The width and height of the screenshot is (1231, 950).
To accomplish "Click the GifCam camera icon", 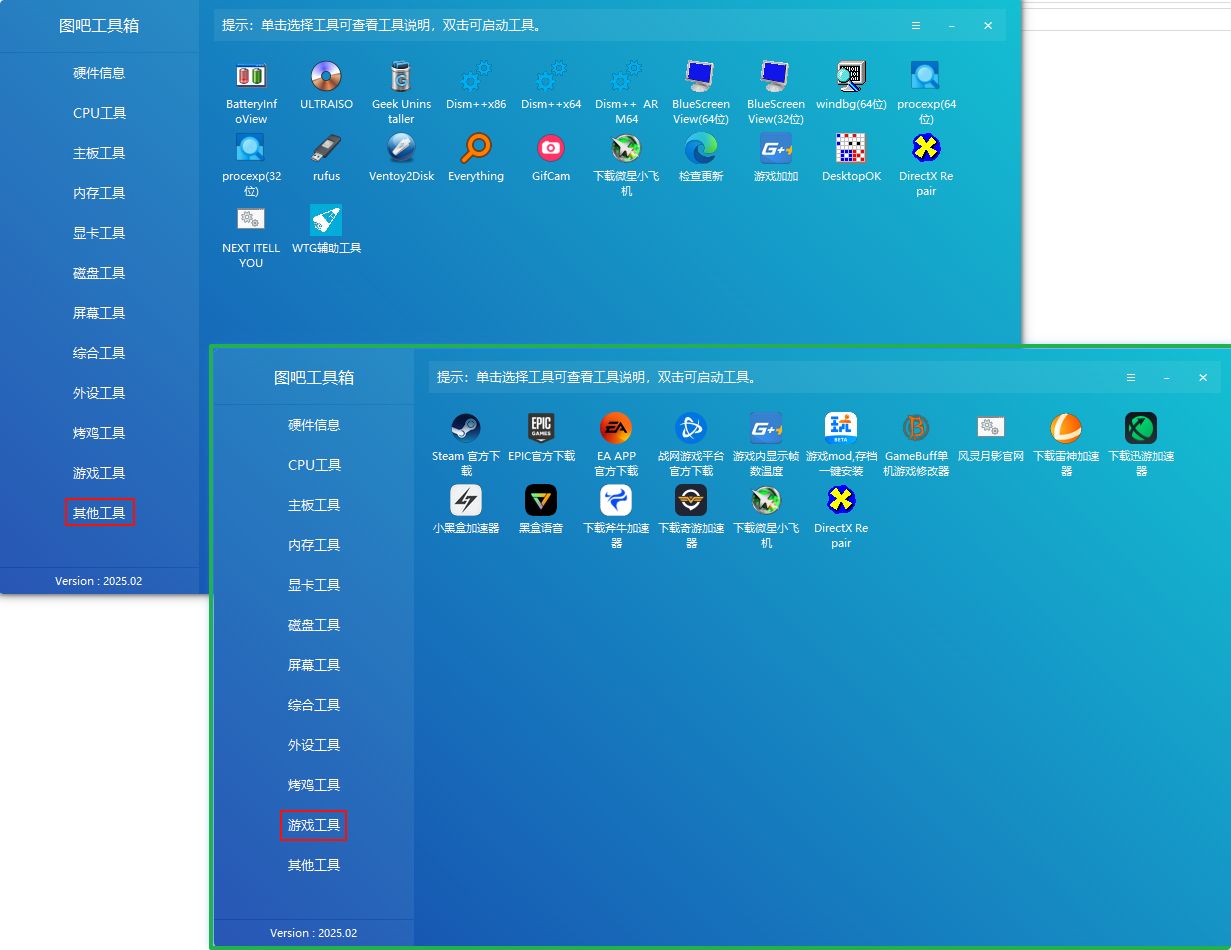I will pyautogui.click(x=551, y=148).
